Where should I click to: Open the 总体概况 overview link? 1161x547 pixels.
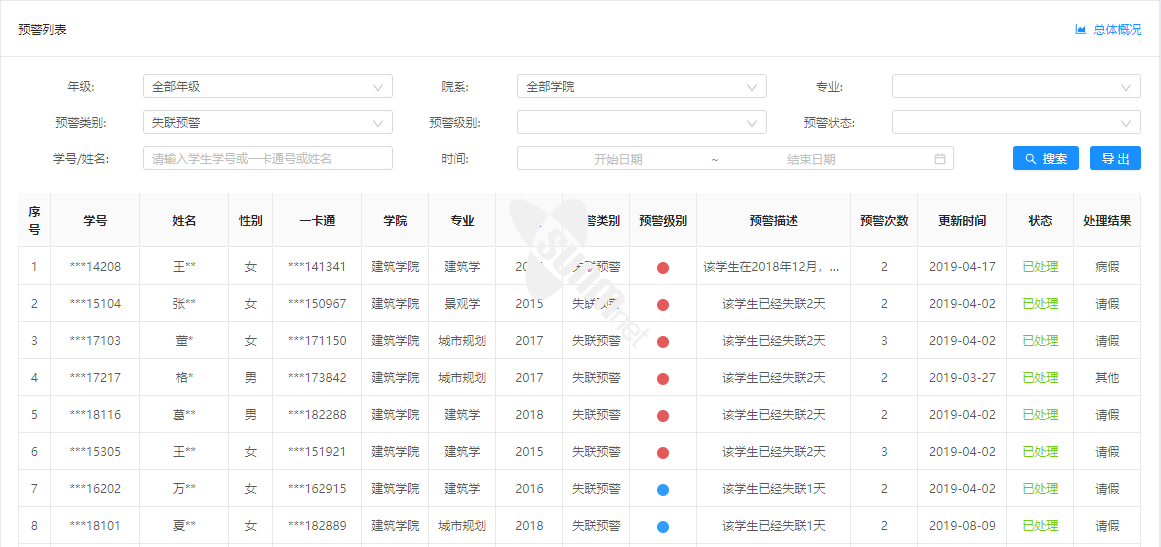pos(1116,30)
